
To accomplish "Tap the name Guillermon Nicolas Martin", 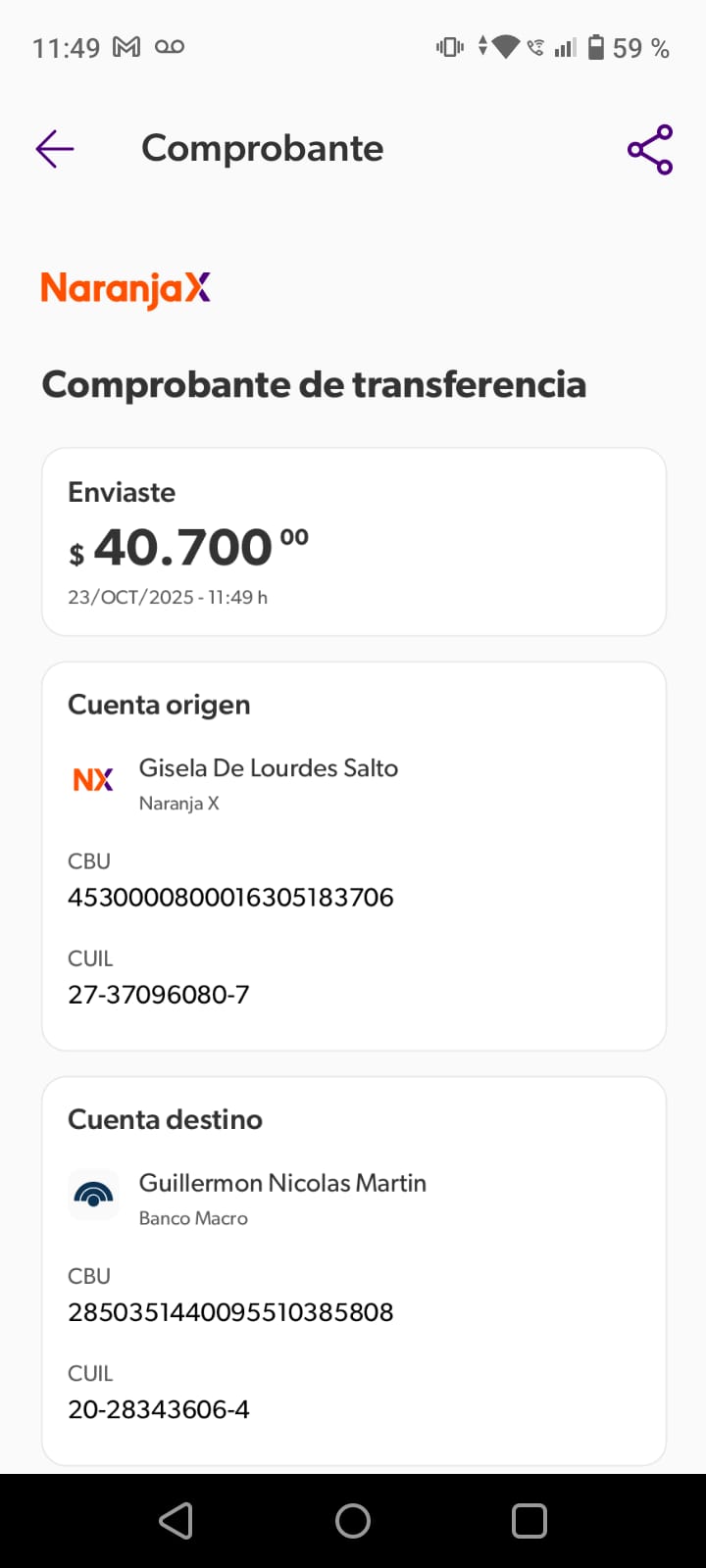I will click(282, 1183).
